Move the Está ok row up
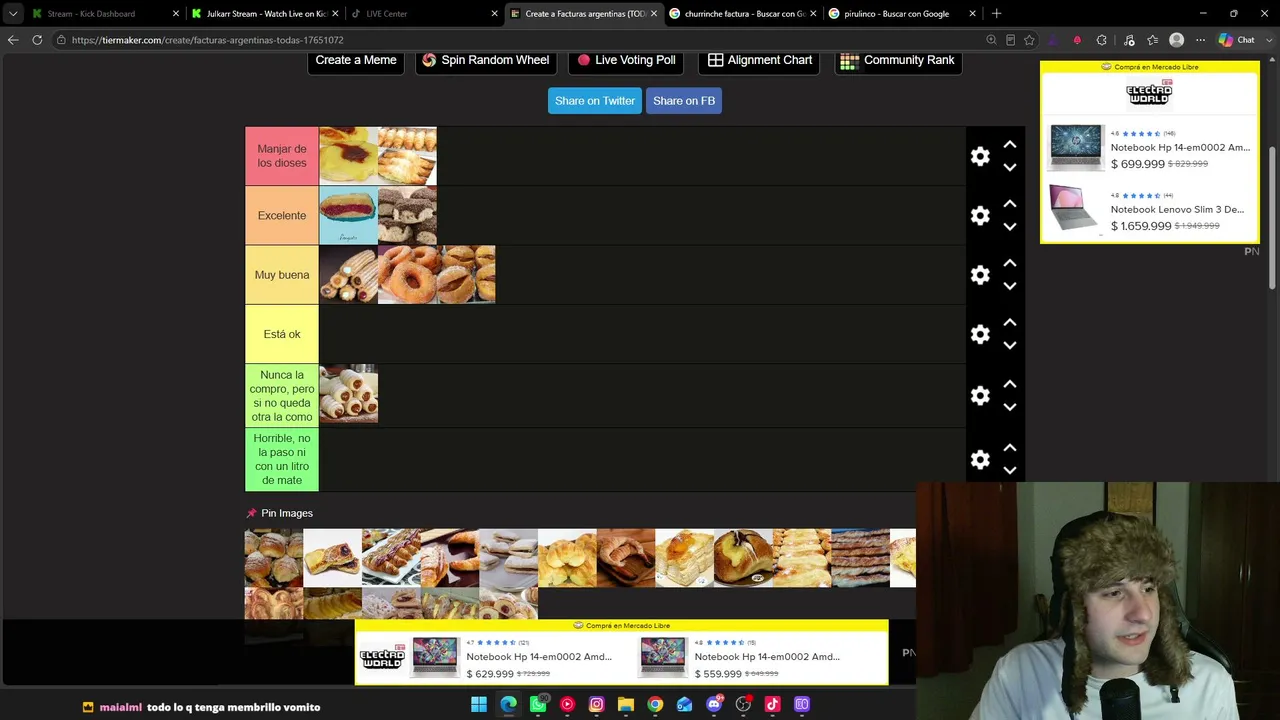The image size is (1280, 720). coord(1010,322)
